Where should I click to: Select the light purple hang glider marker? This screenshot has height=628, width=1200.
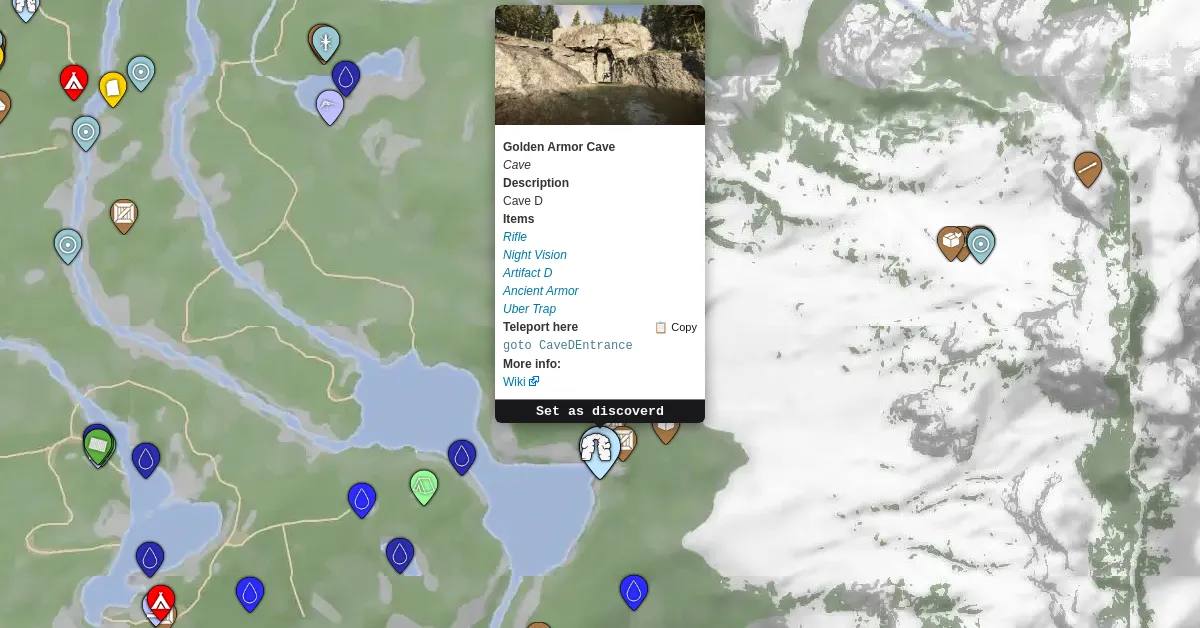point(330,107)
